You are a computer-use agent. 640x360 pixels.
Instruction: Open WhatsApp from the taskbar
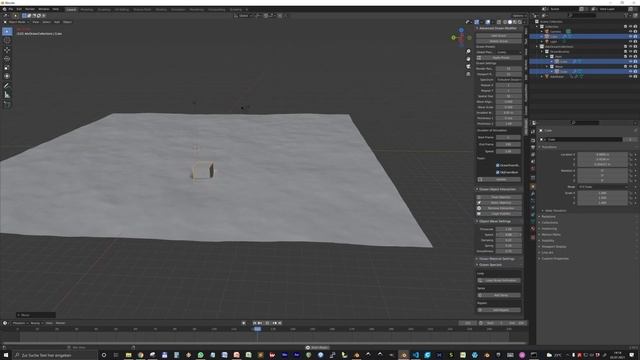200,355
